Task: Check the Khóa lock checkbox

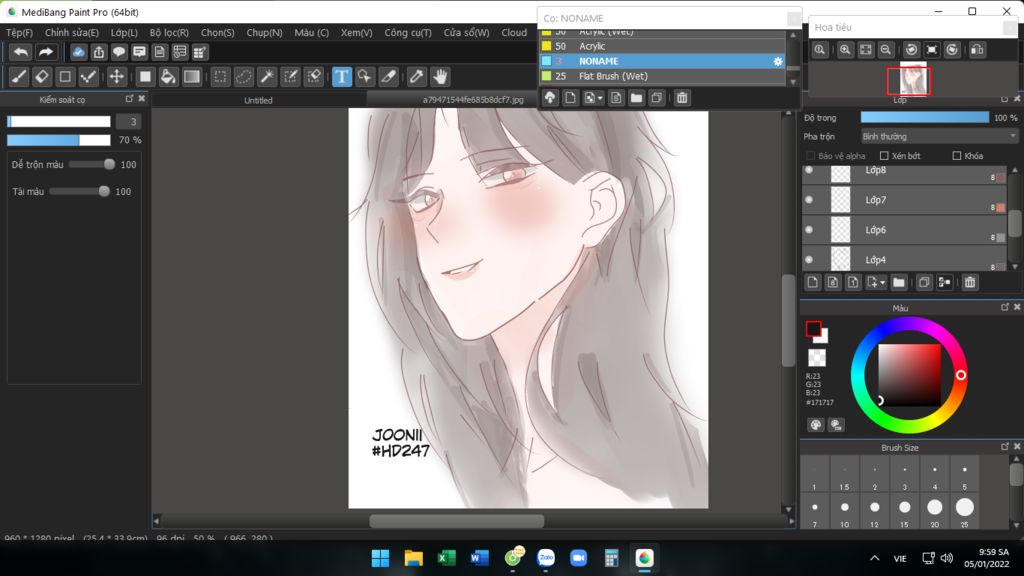Action: (x=957, y=156)
